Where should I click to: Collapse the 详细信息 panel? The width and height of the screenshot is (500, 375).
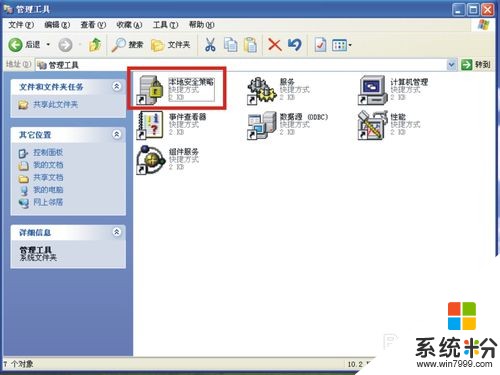[x=116, y=232]
